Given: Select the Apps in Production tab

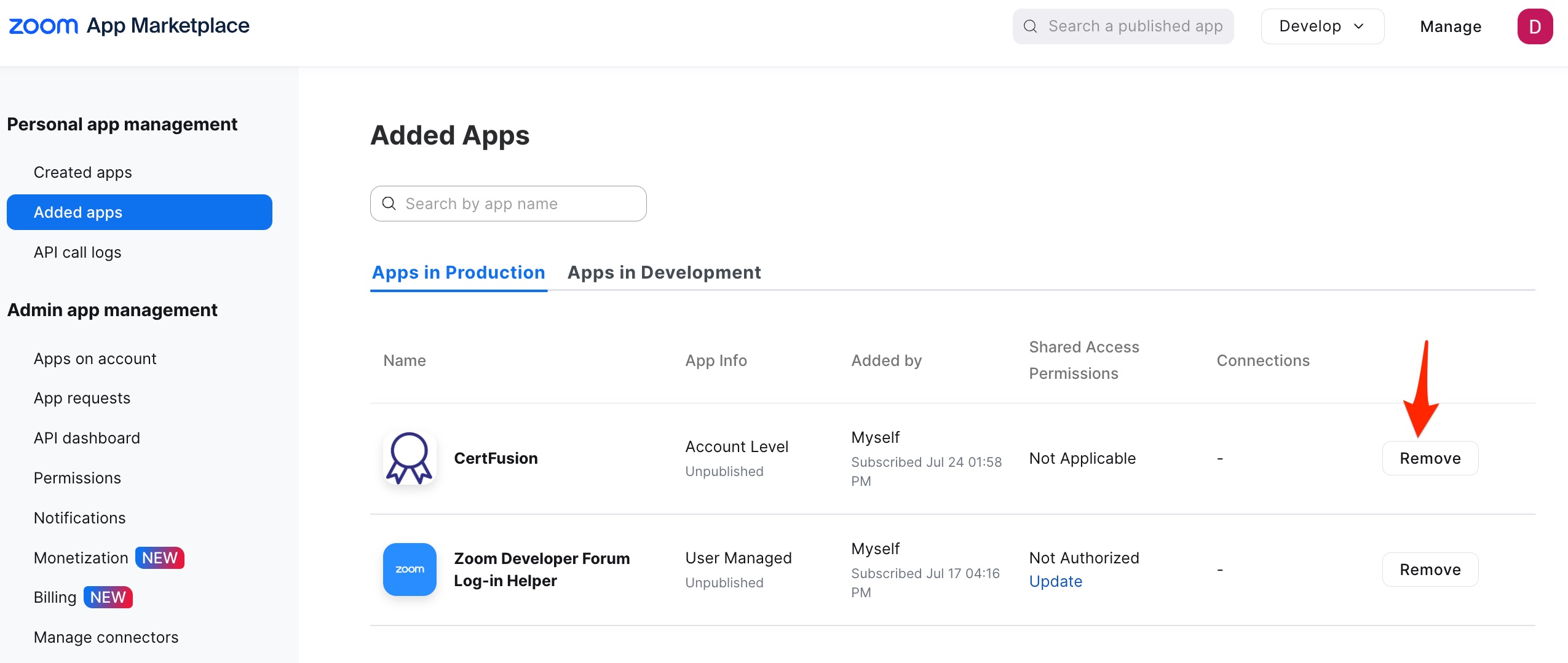Looking at the screenshot, I should 459,272.
